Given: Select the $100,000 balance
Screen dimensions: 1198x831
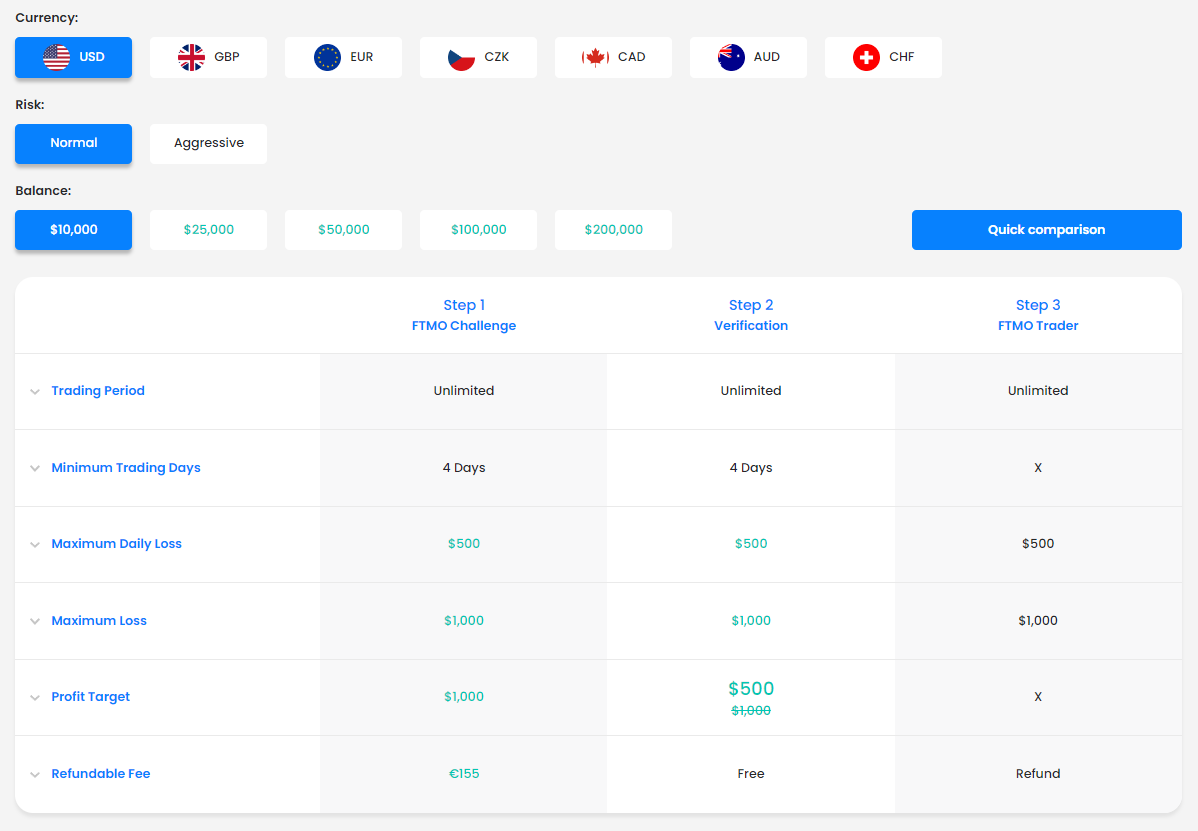Looking at the screenshot, I should click(478, 229).
